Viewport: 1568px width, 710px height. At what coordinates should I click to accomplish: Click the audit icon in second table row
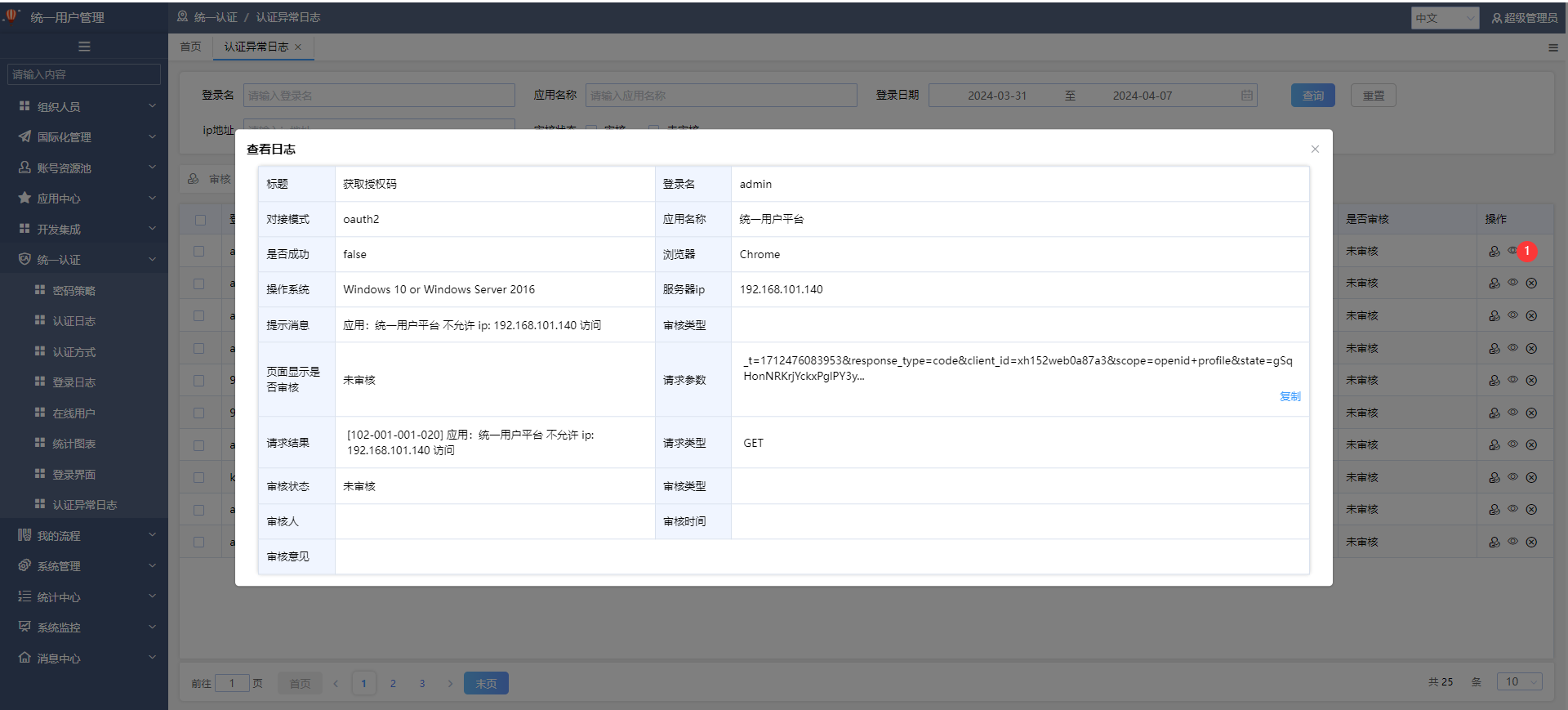[x=1494, y=283]
